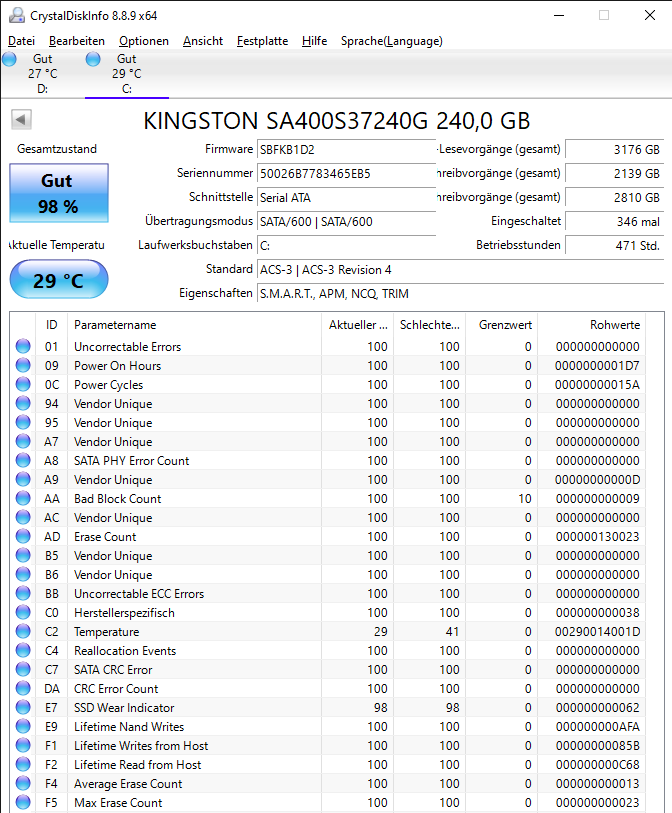Screen dimensions: 672x813
Task: Select the SSD Wear Indicator parameter name
Action: [x=124, y=708]
